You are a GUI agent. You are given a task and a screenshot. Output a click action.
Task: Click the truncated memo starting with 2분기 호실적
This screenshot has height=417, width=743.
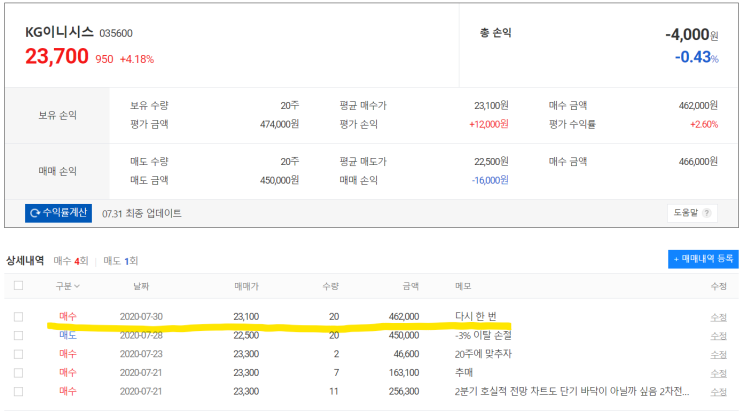click(570, 391)
